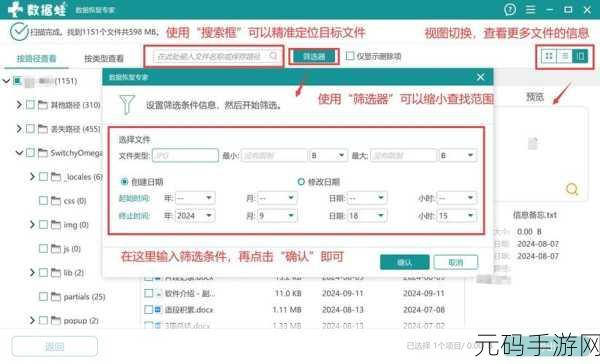Open the hamburger menu in title bar
The image size is (600, 364).
click(530, 9)
